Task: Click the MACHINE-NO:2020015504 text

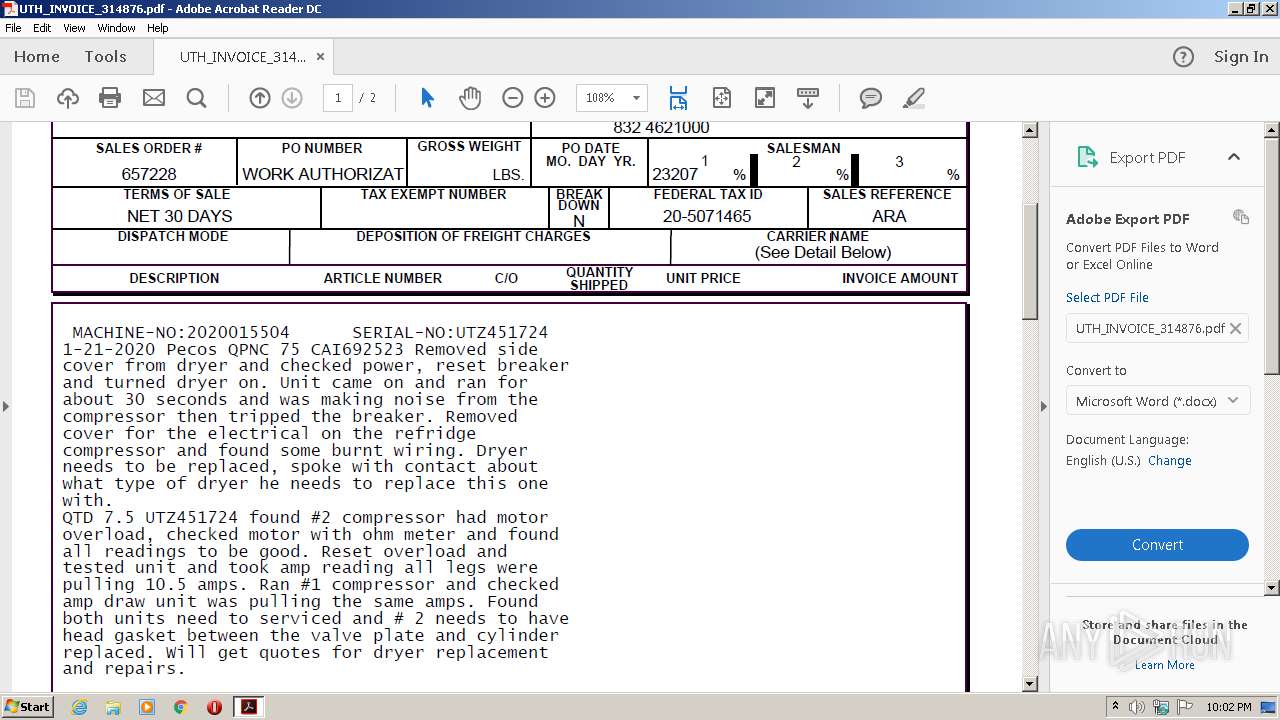Action: click(x=181, y=332)
